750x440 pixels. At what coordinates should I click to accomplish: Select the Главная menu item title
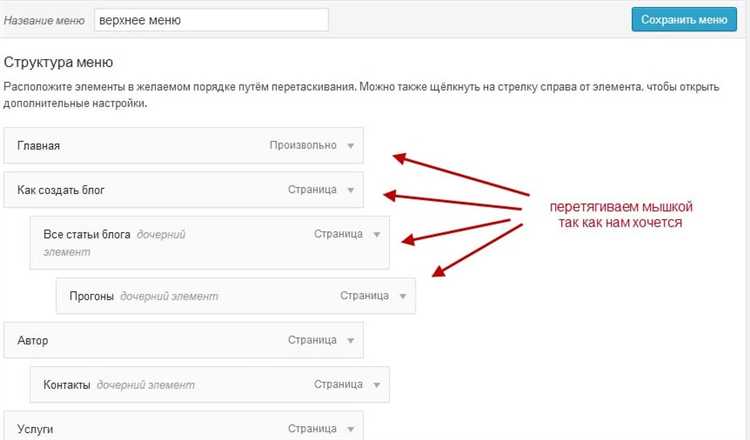(x=38, y=145)
